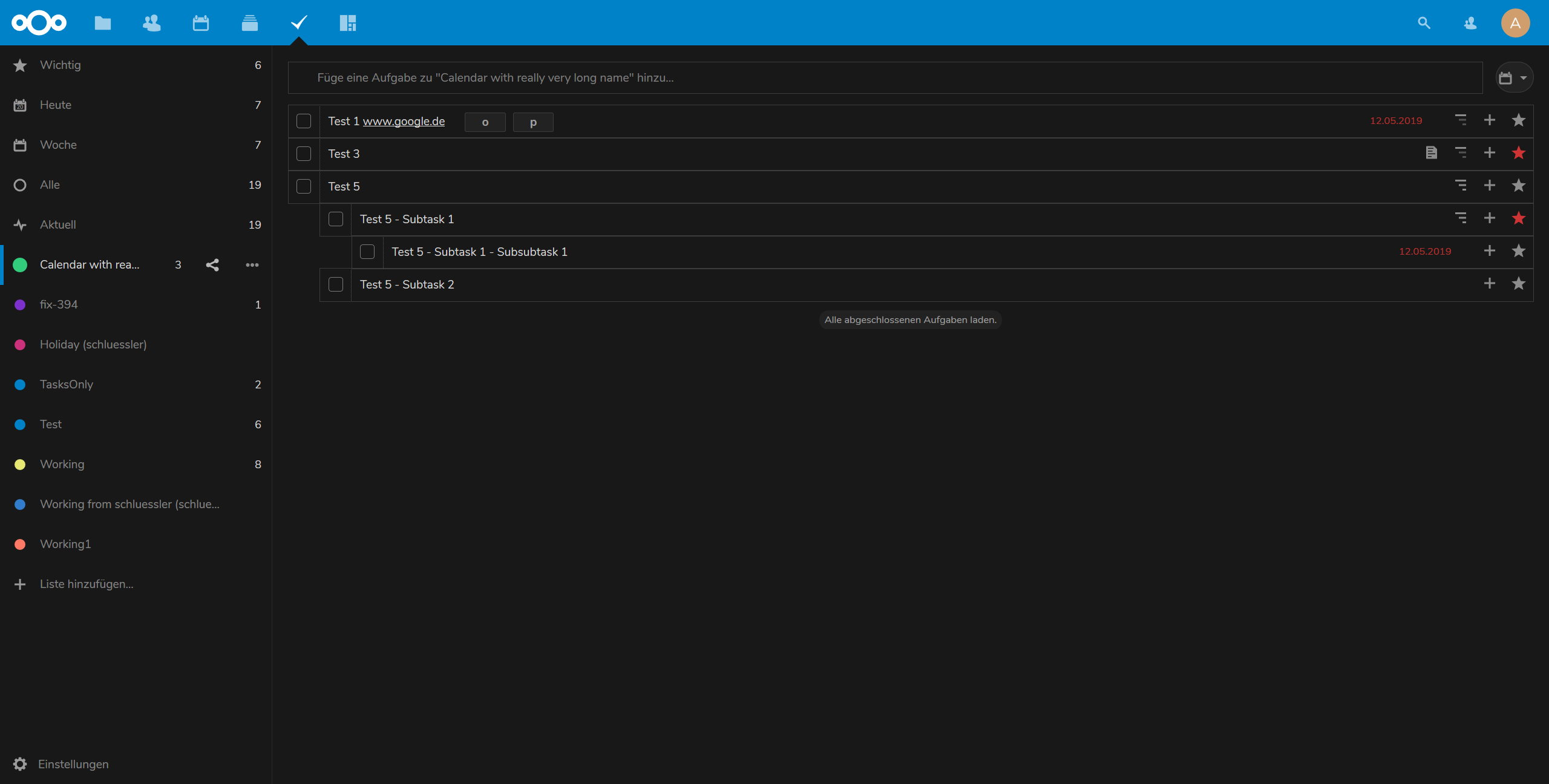
Task: Open more options for Calendar list
Action: [252, 265]
